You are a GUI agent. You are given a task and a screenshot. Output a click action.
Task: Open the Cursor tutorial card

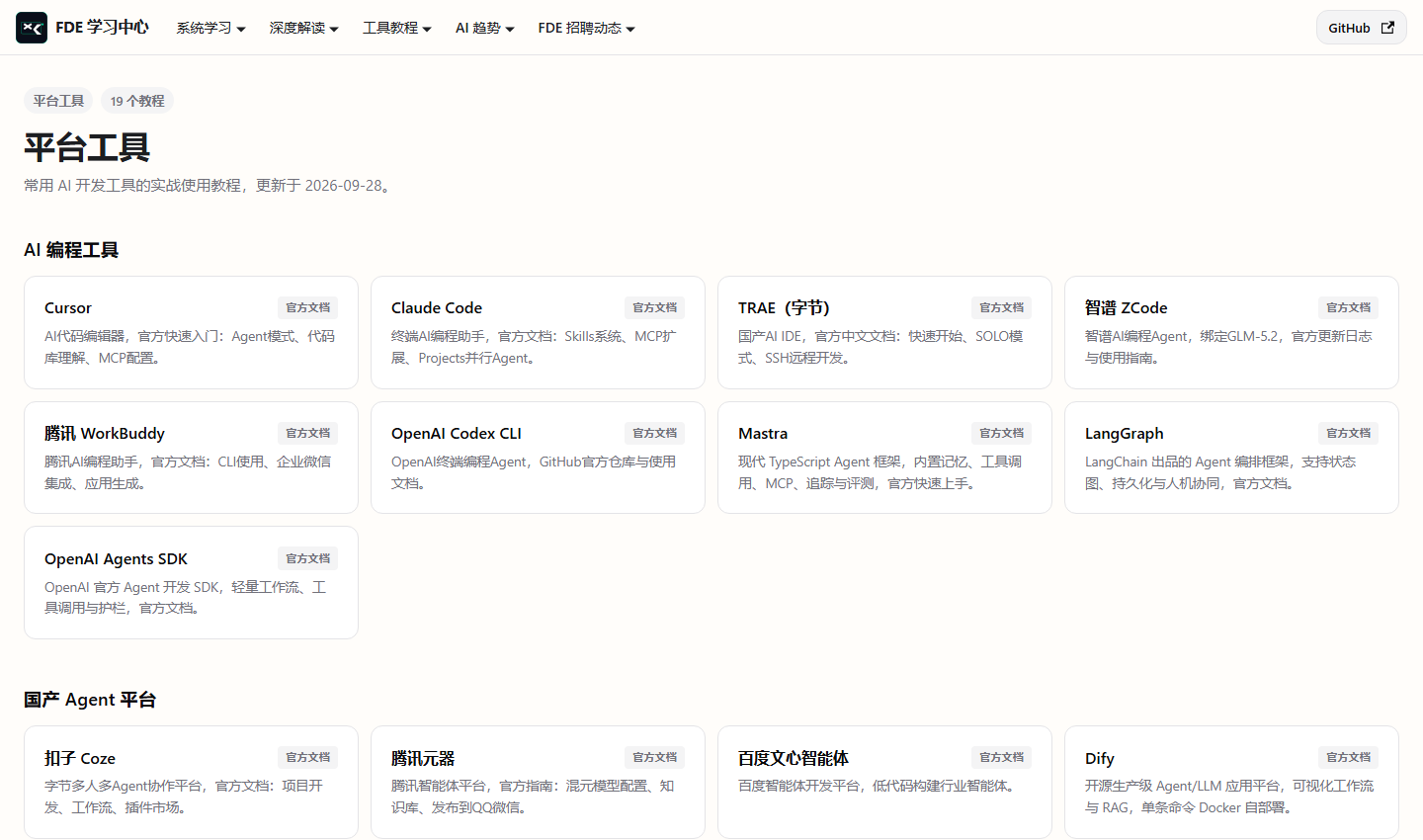(191, 332)
